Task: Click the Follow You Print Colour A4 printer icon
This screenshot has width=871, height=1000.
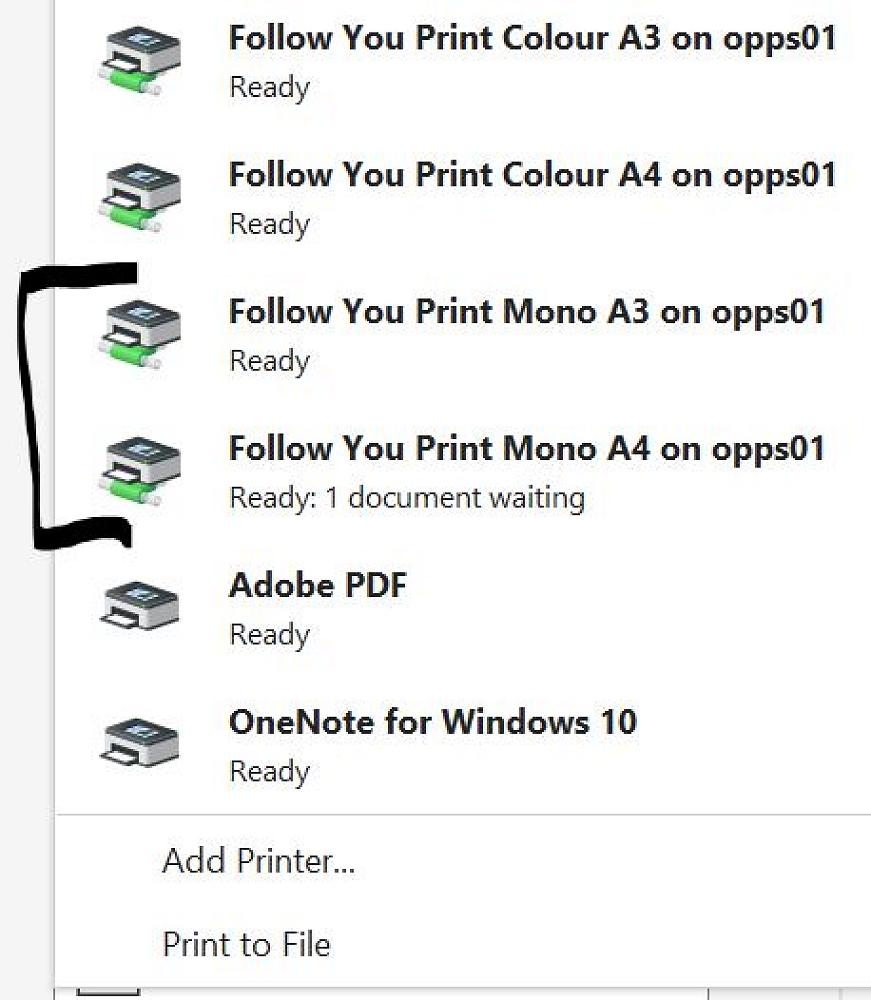Action: point(140,197)
